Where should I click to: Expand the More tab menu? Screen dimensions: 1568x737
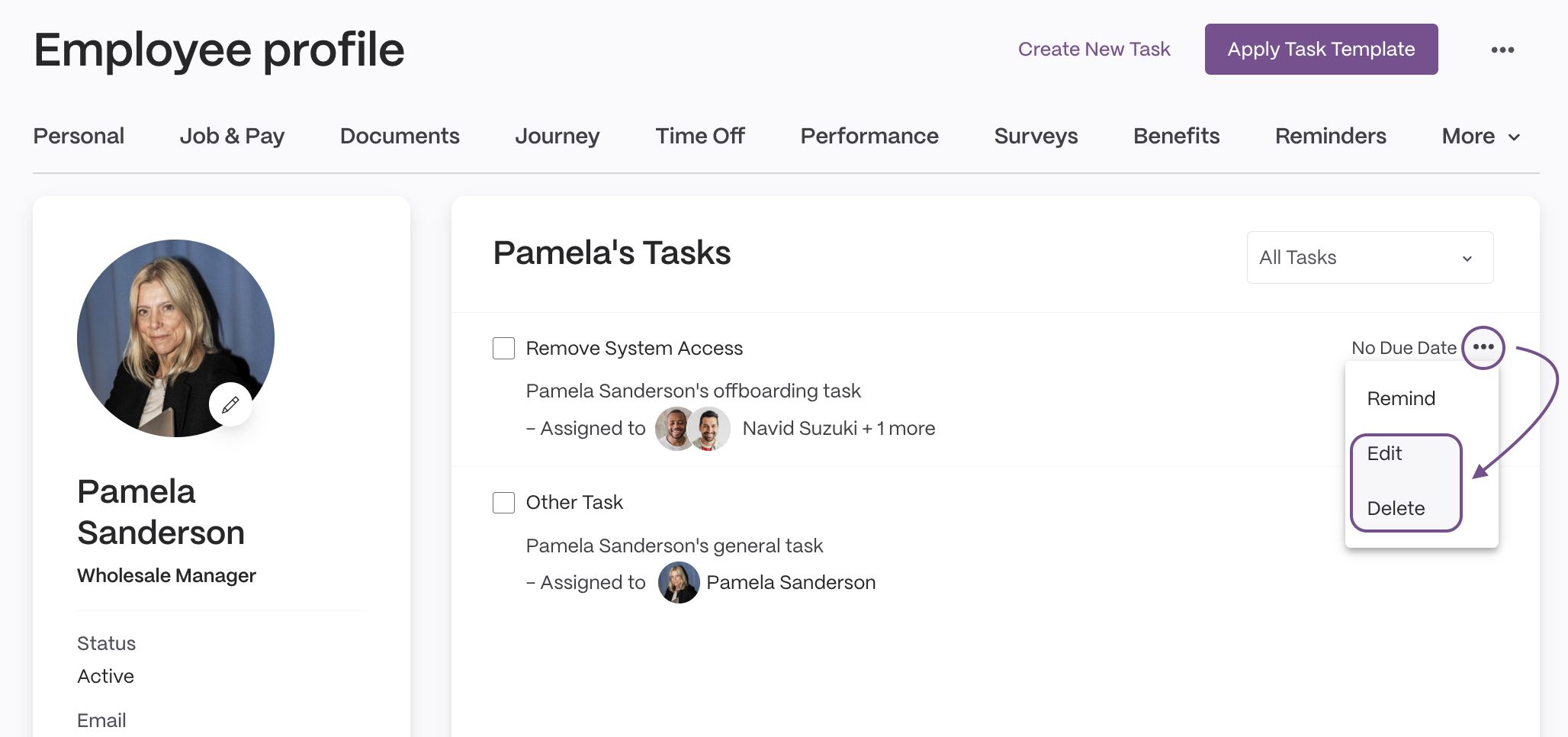1481,136
